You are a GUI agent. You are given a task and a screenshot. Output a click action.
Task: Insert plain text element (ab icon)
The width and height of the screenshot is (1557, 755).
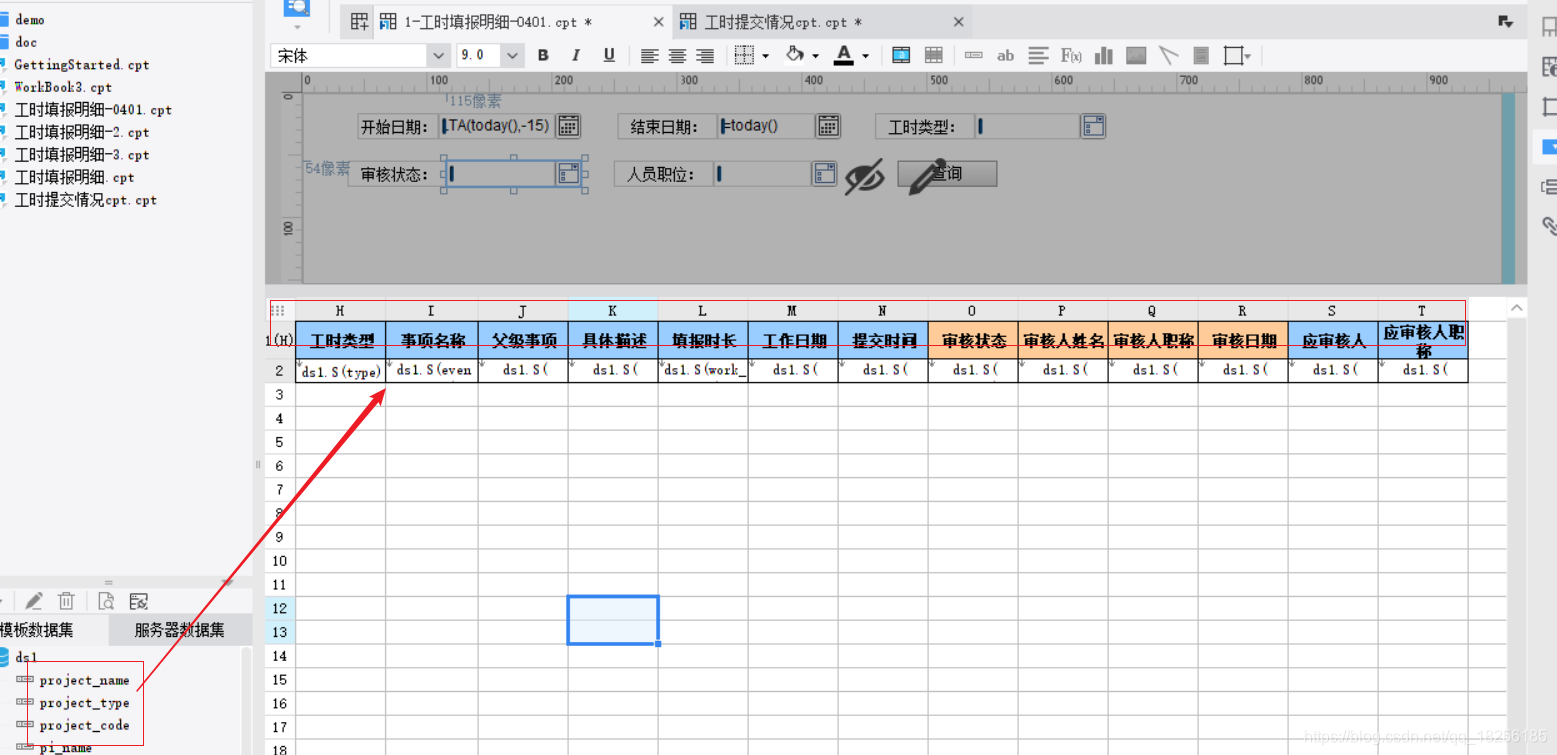click(x=1005, y=55)
